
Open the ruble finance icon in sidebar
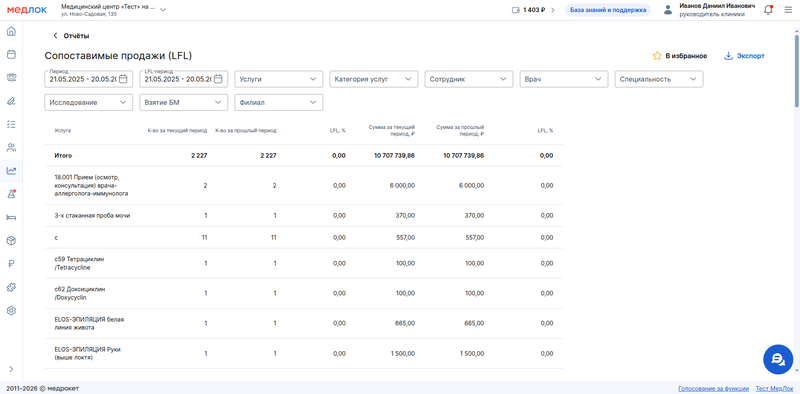point(11,264)
